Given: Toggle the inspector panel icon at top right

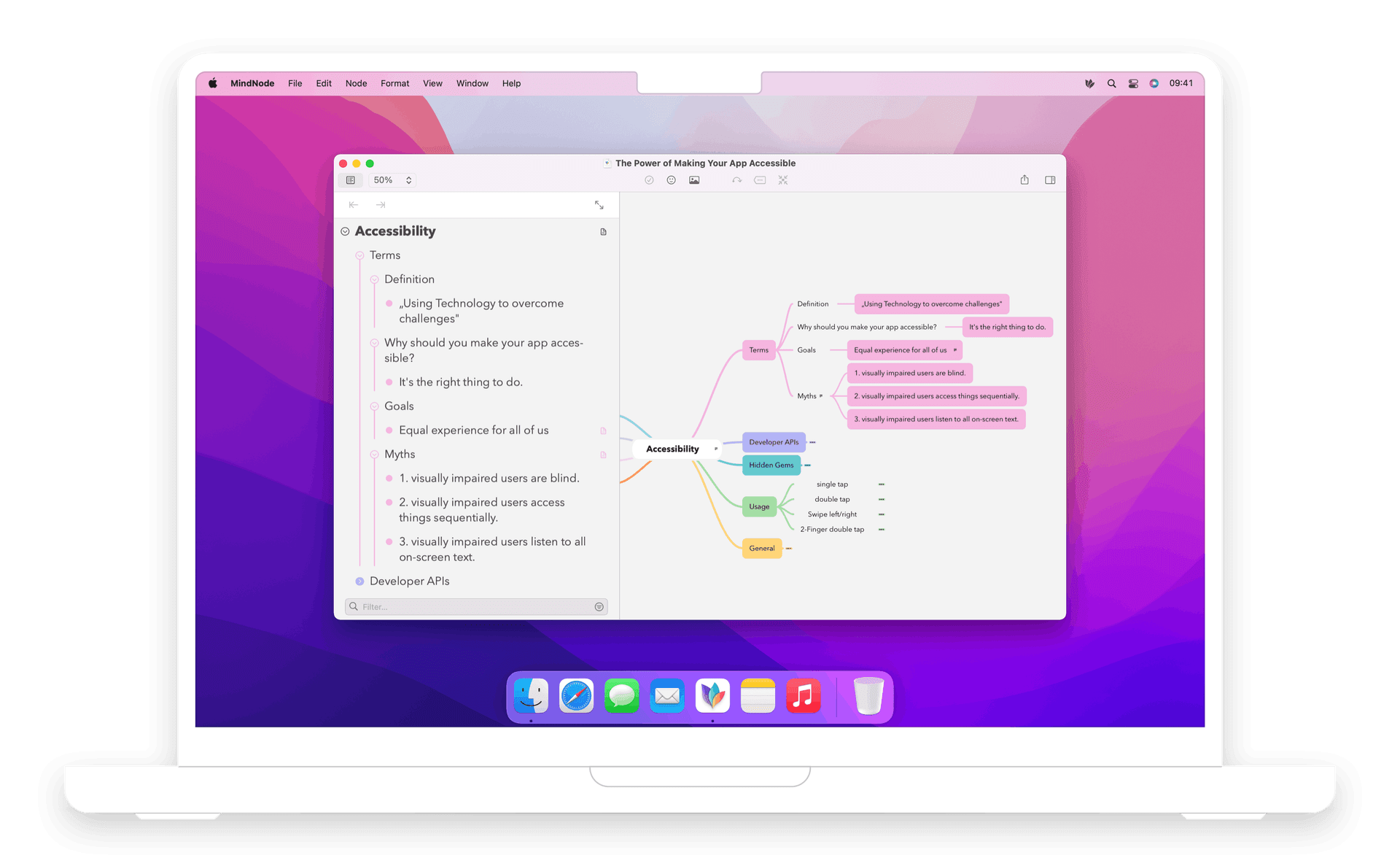Looking at the screenshot, I should (x=1050, y=179).
